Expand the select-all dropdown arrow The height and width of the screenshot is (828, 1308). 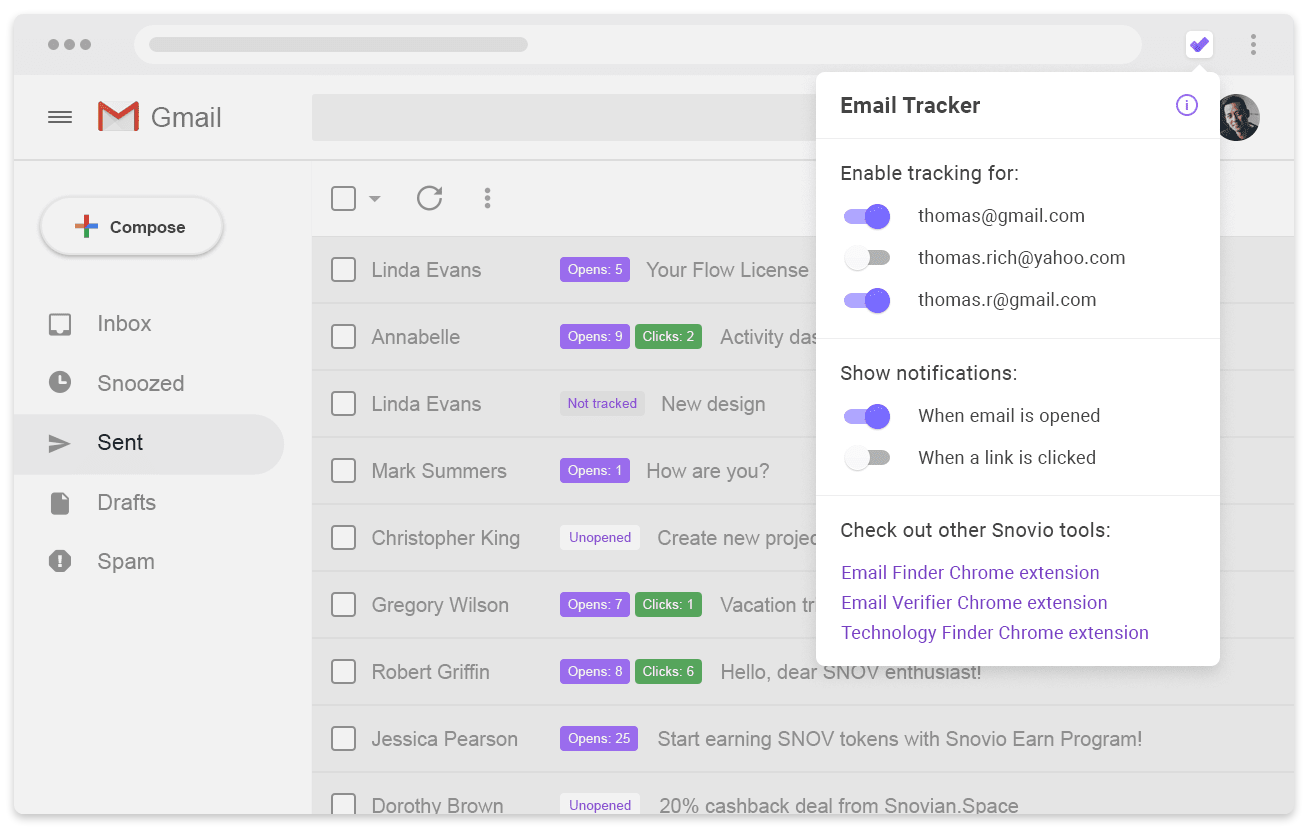click(x=375, y=199)
